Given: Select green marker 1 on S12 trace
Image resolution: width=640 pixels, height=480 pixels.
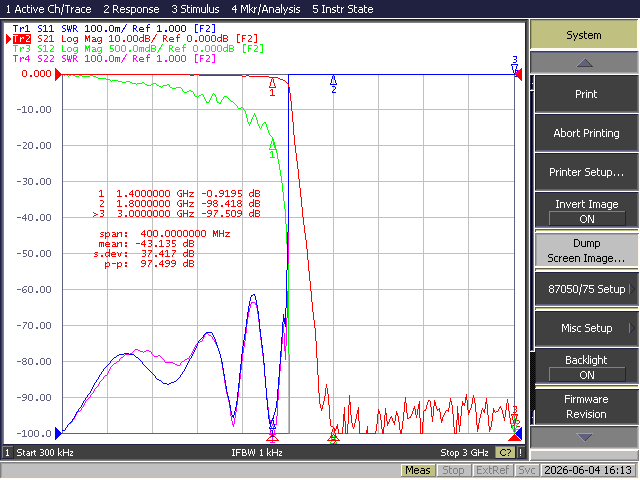Looking at the screenshot, I should [272, 146].
